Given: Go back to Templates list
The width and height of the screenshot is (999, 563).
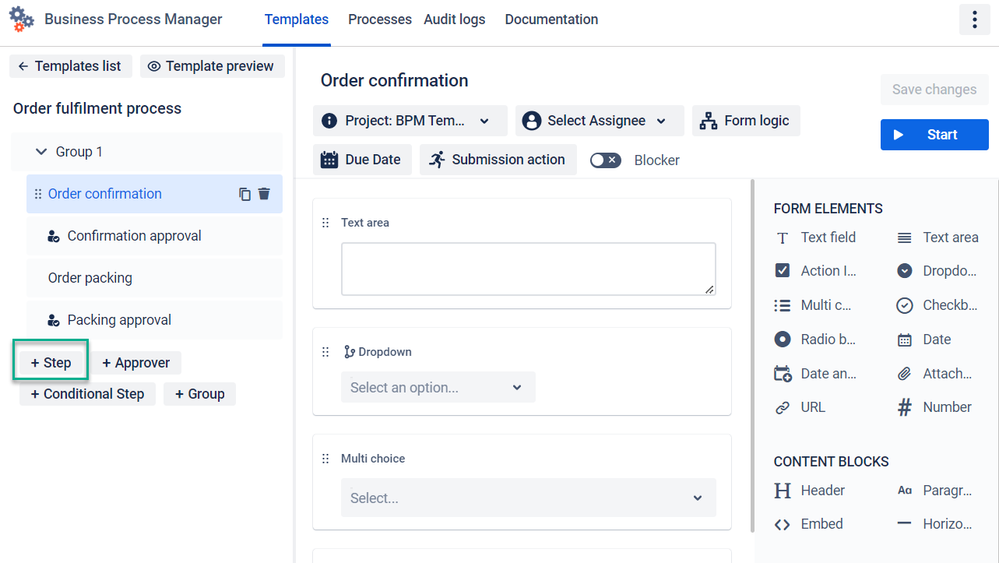Looking at the screenshot, I should point(70,66).
